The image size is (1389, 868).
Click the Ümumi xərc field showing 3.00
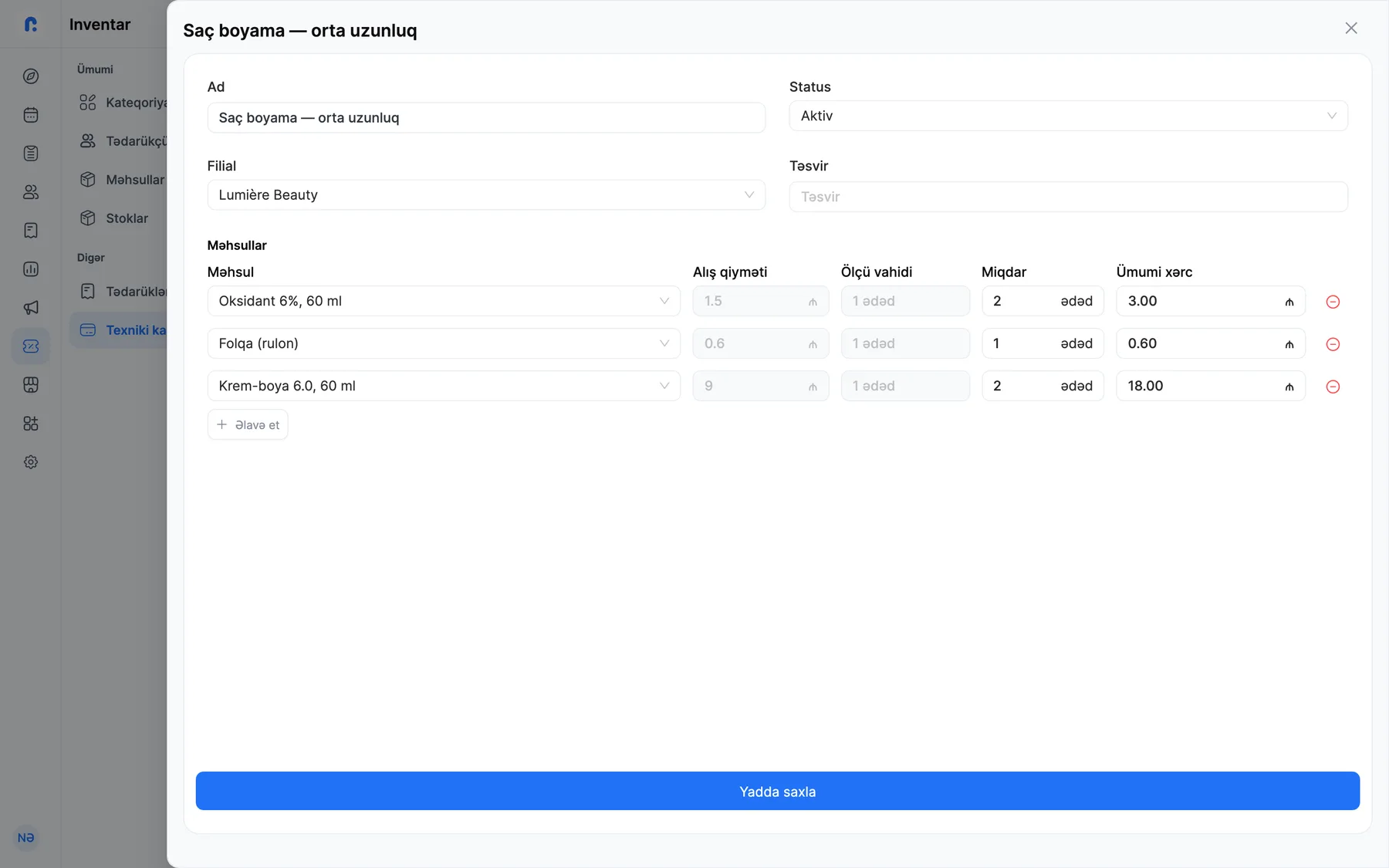1210,301
